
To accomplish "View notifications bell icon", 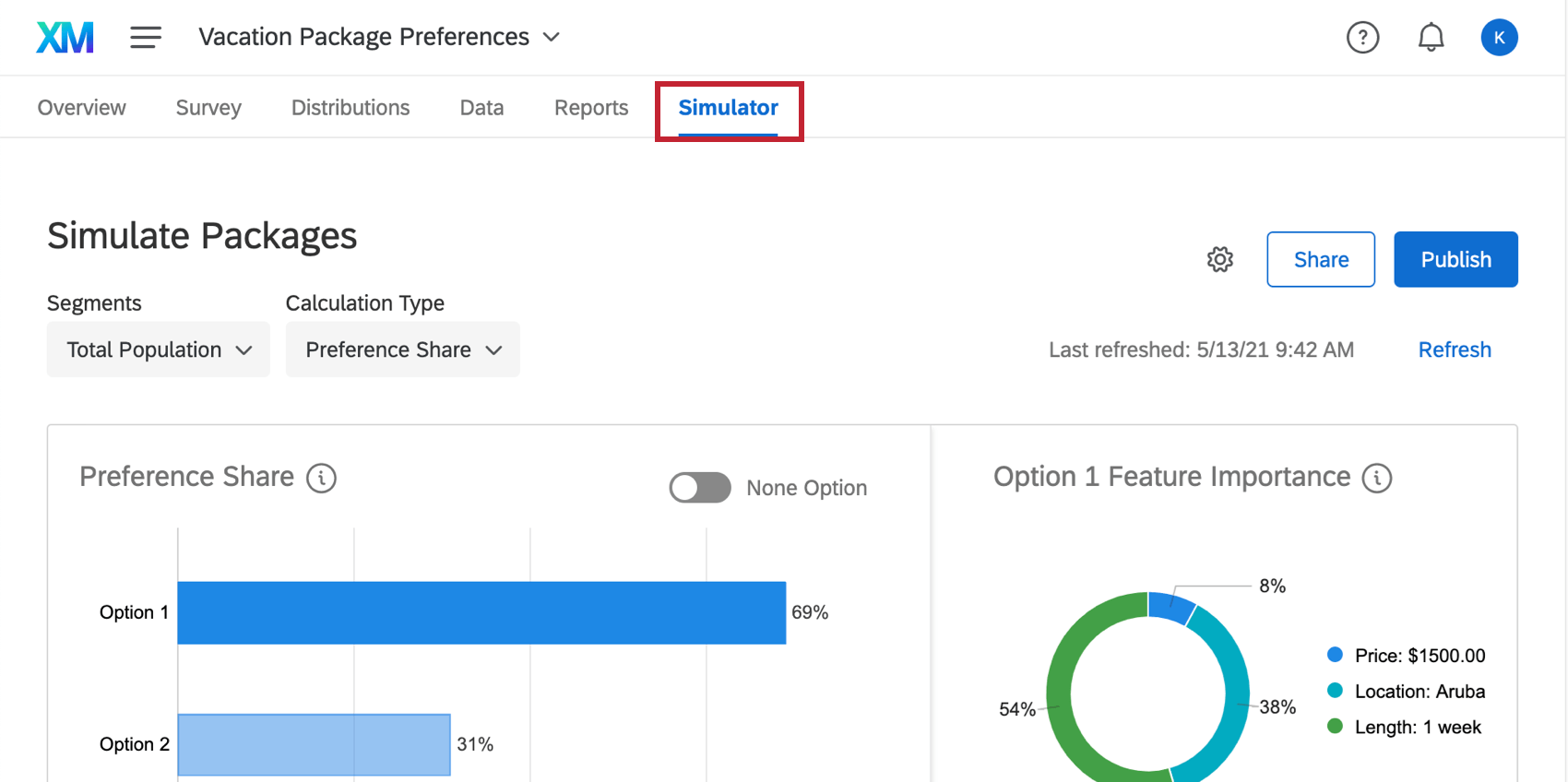I will 1431,37.
